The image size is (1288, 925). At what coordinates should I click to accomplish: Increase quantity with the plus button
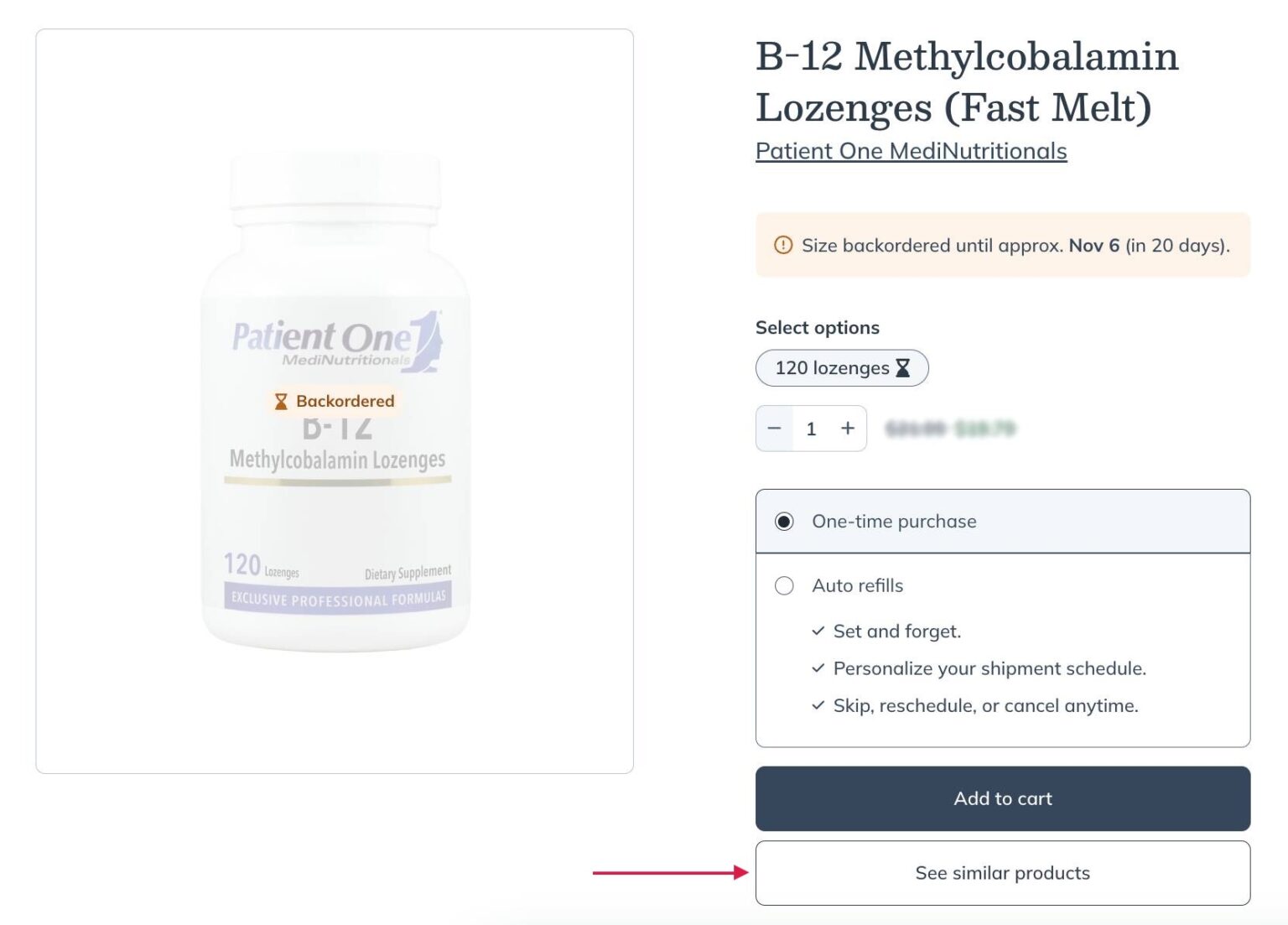pyautogui.click(x=848, y=429)
